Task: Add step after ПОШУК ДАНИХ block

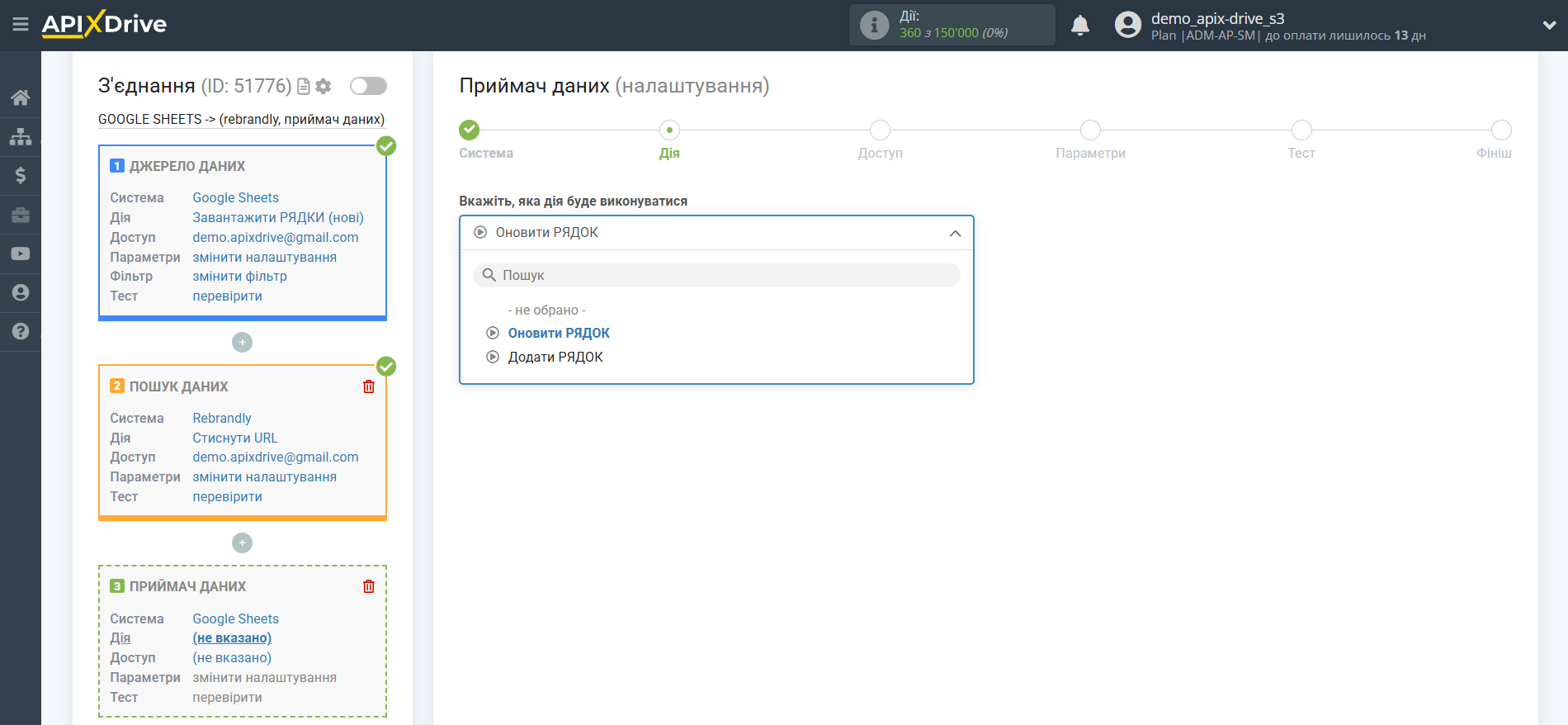Action: (x=242, y=543)
